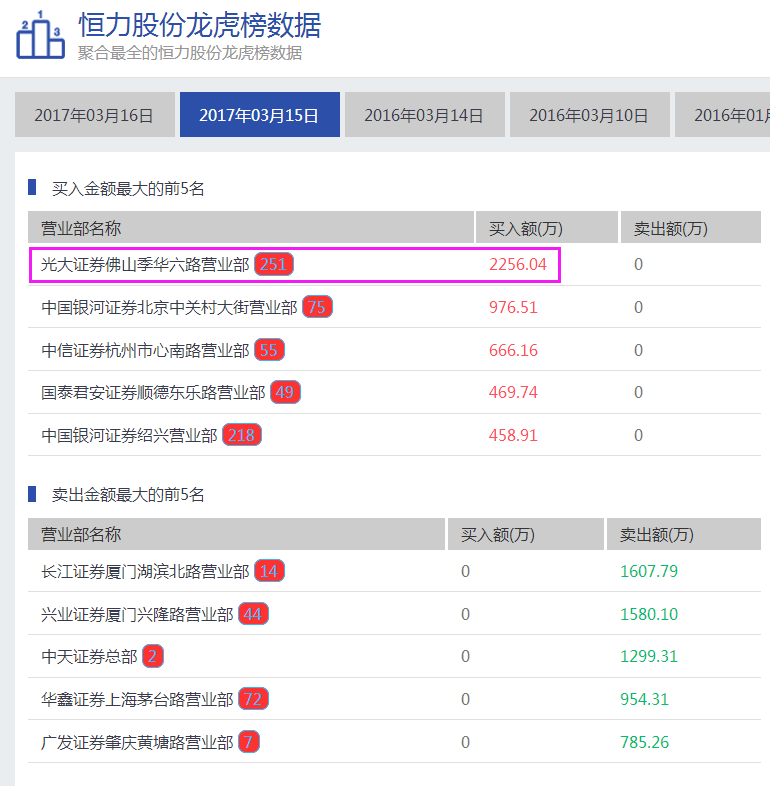This screenshot has height=786, width=770.
Task: Select the 2017年03月15日 date tab
Action: tap(259, 115)
